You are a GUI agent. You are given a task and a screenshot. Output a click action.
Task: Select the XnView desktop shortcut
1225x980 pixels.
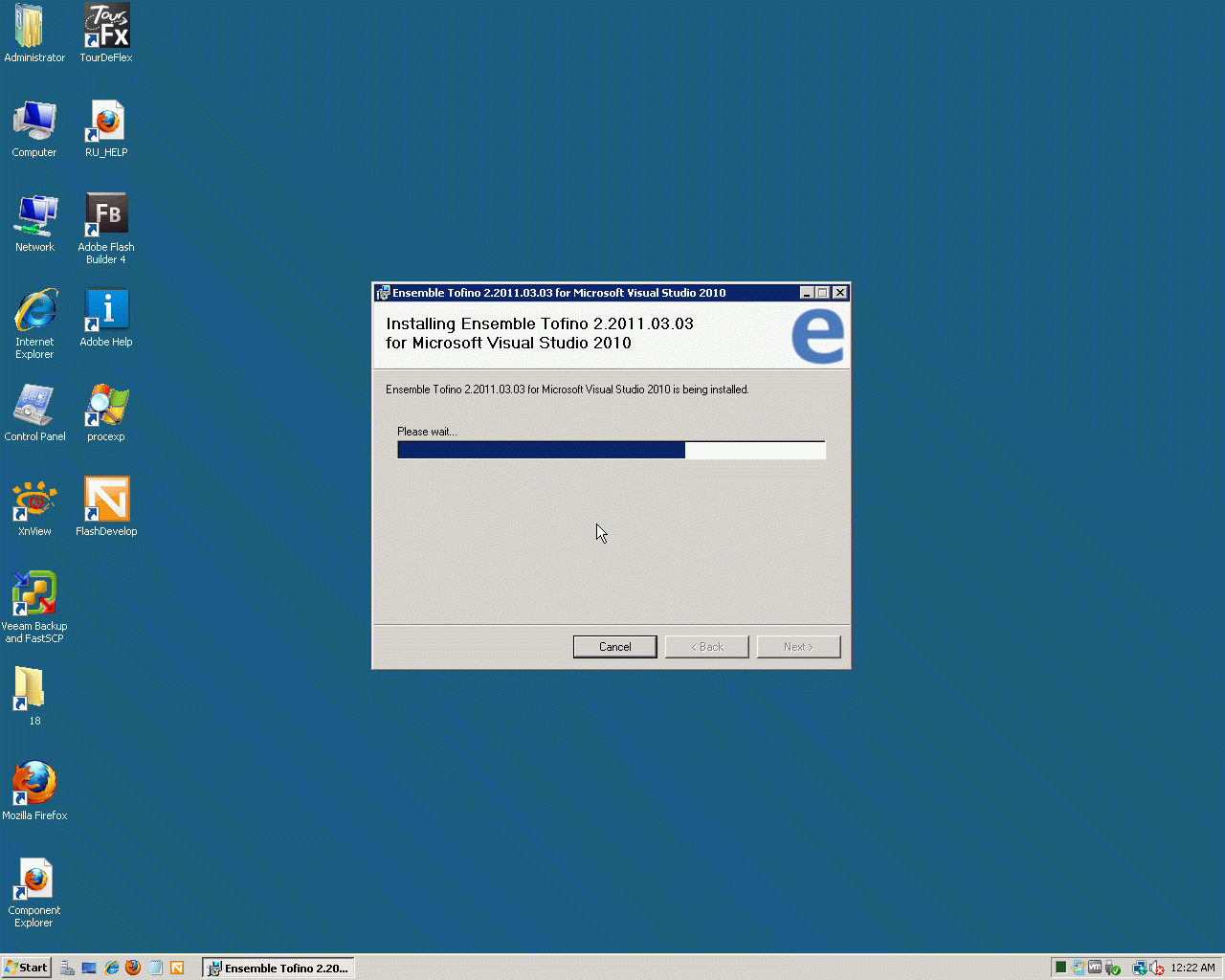point(34,507)
